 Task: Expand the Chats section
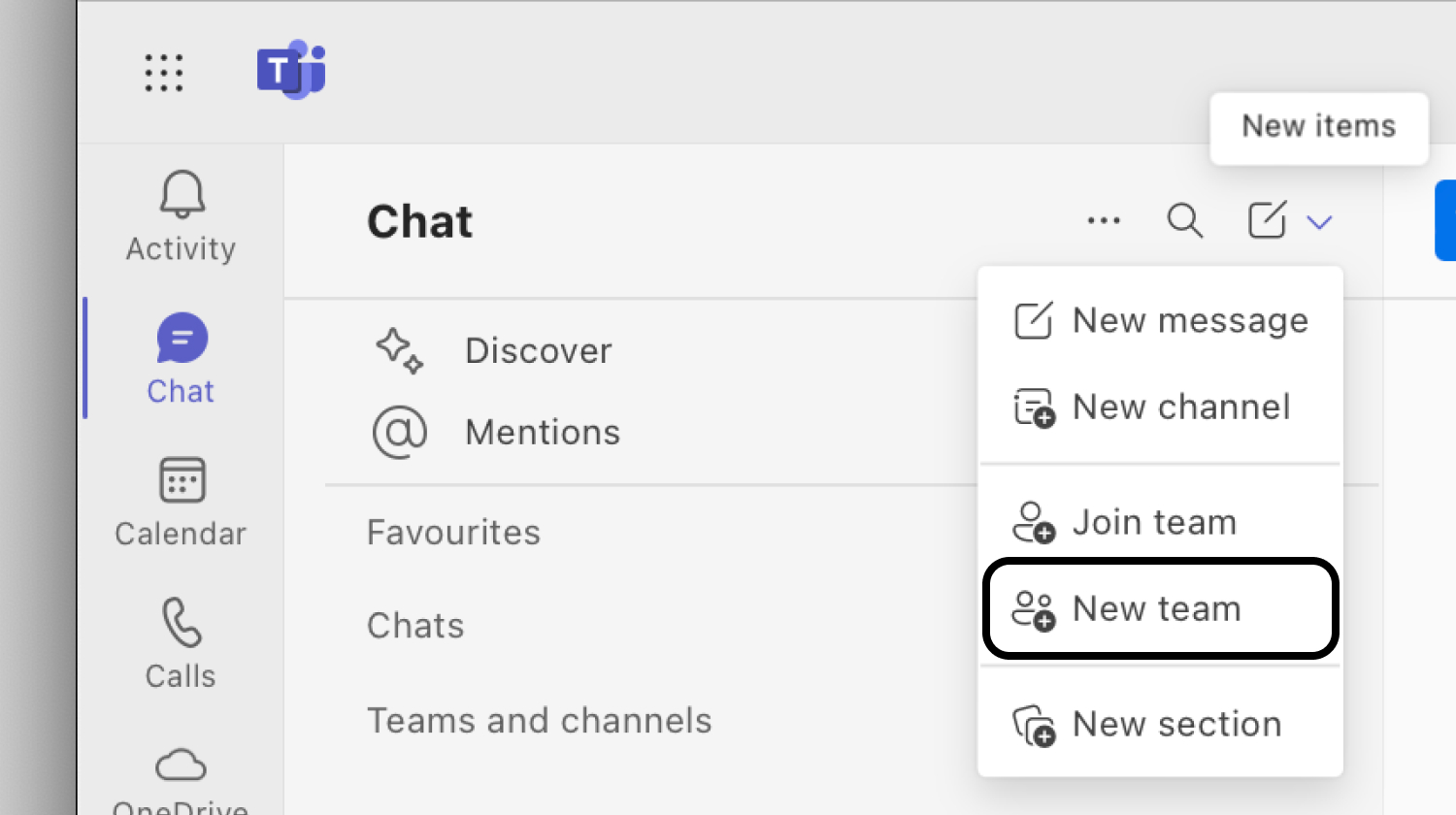click(415, 625)
